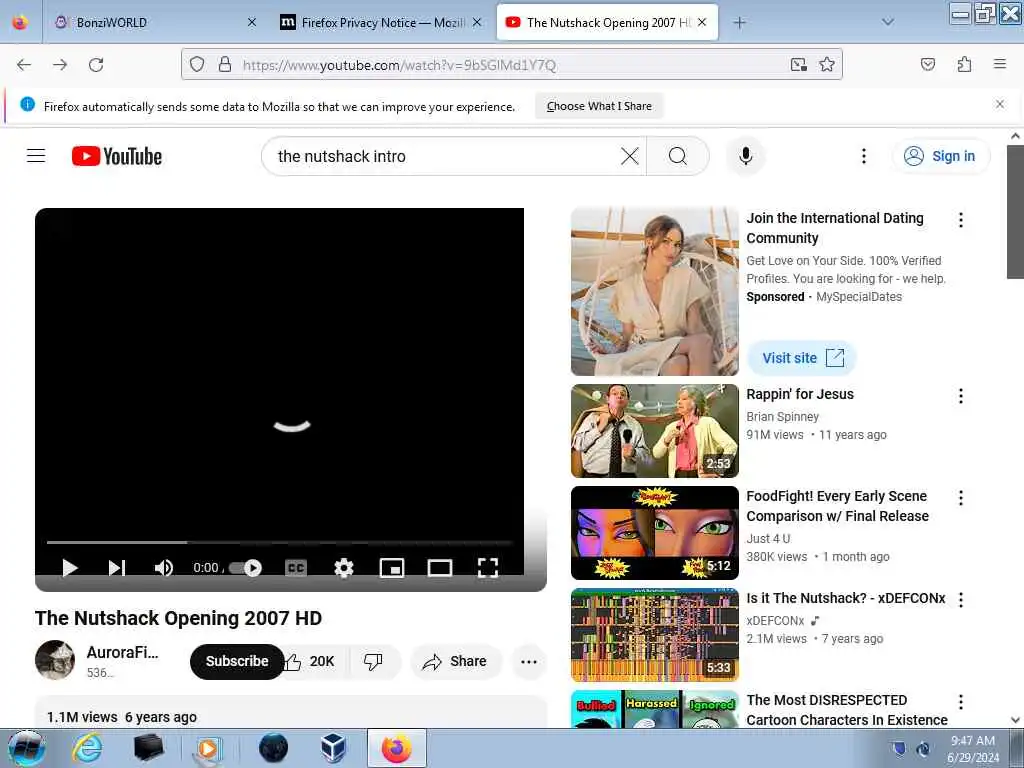
Task: Click the Brian Spinney channel name
Action: 782,417
